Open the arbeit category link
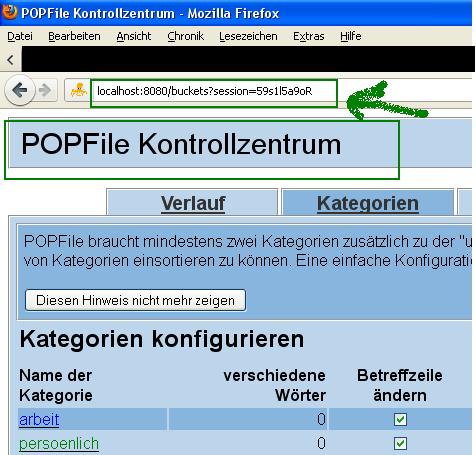 (x=39, y=419)
